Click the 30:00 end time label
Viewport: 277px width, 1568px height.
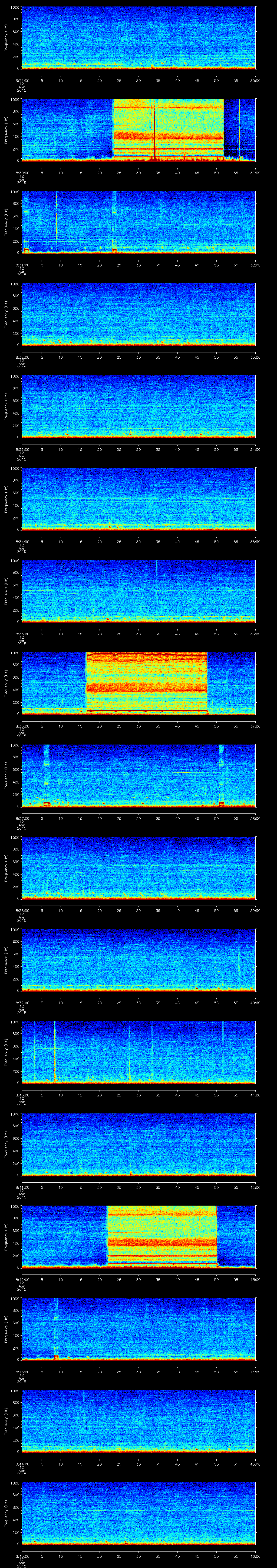(x=255, y=80)
